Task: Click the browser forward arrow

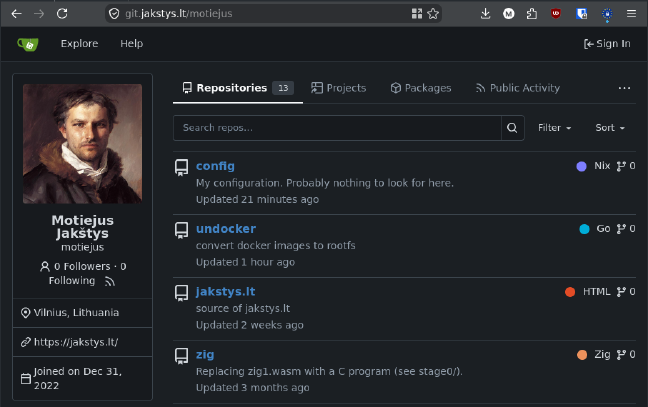Action: tap(39, 14)
